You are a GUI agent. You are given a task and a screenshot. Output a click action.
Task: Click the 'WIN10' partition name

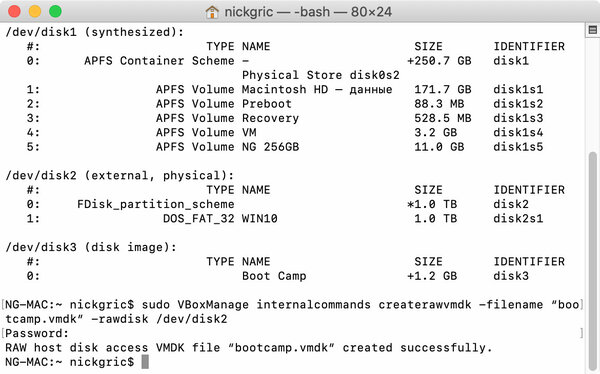(260, 219)
